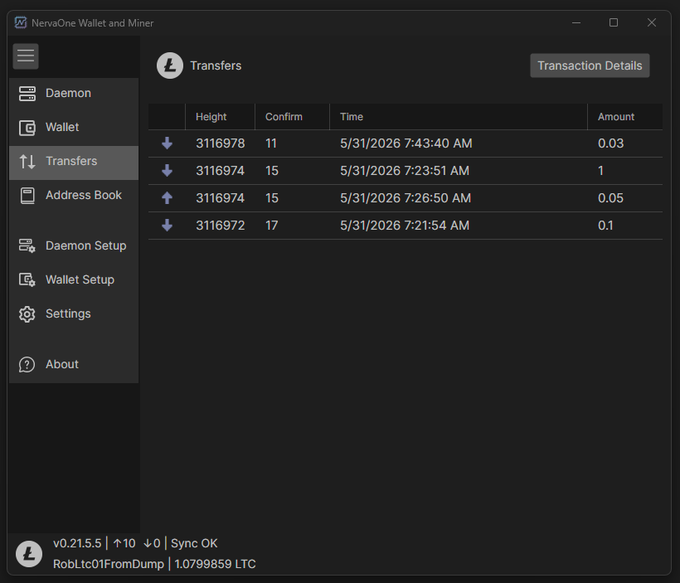Click balance 1.0799859 LTC

(215, 564)
